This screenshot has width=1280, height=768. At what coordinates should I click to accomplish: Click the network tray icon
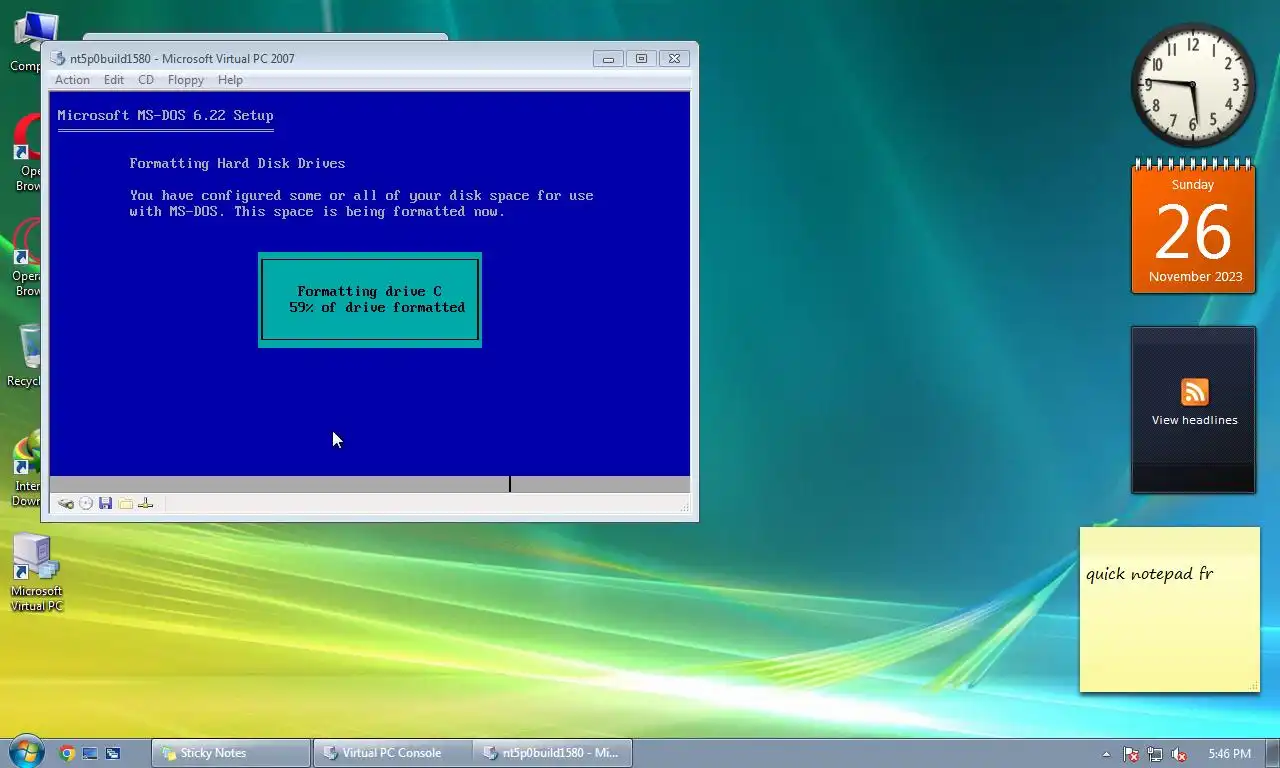(x=1155, y=754)
